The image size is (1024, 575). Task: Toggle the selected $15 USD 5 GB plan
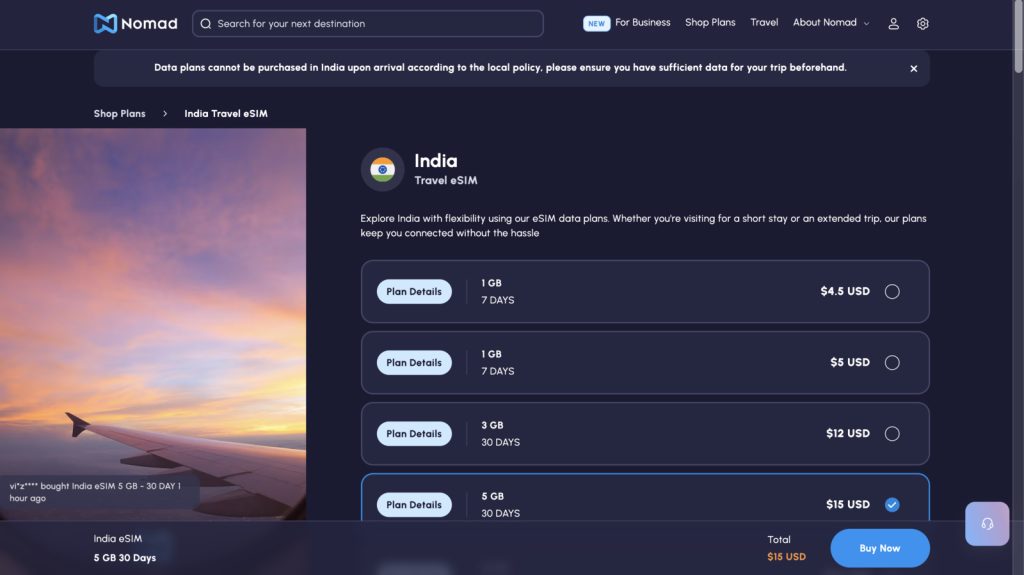point(892,505)
